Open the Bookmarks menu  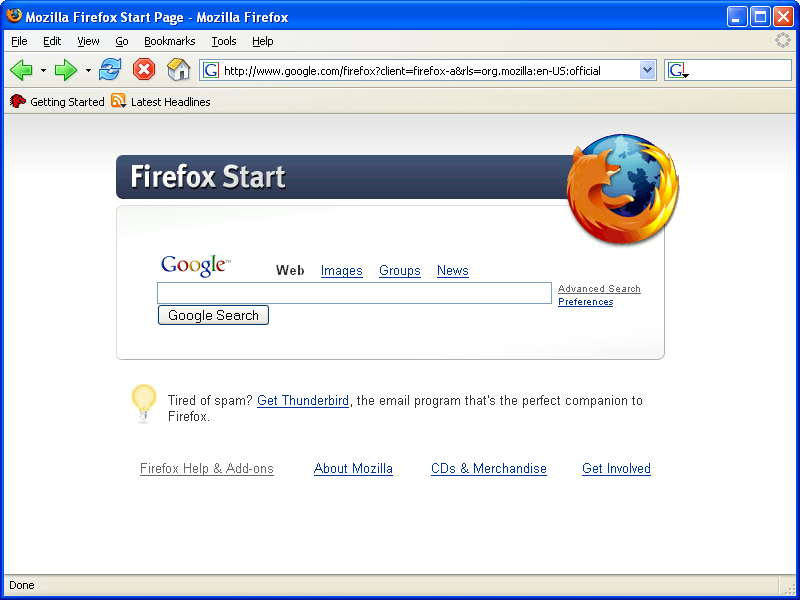169,41
